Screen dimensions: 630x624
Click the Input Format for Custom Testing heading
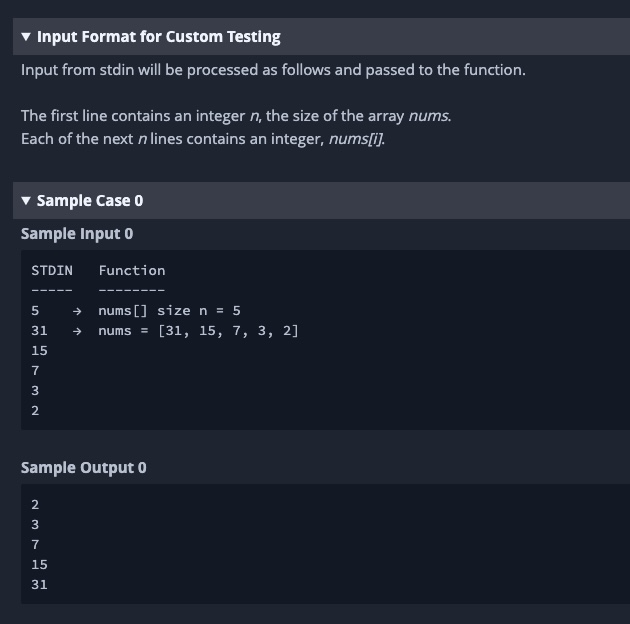click(x=158, y=37)
